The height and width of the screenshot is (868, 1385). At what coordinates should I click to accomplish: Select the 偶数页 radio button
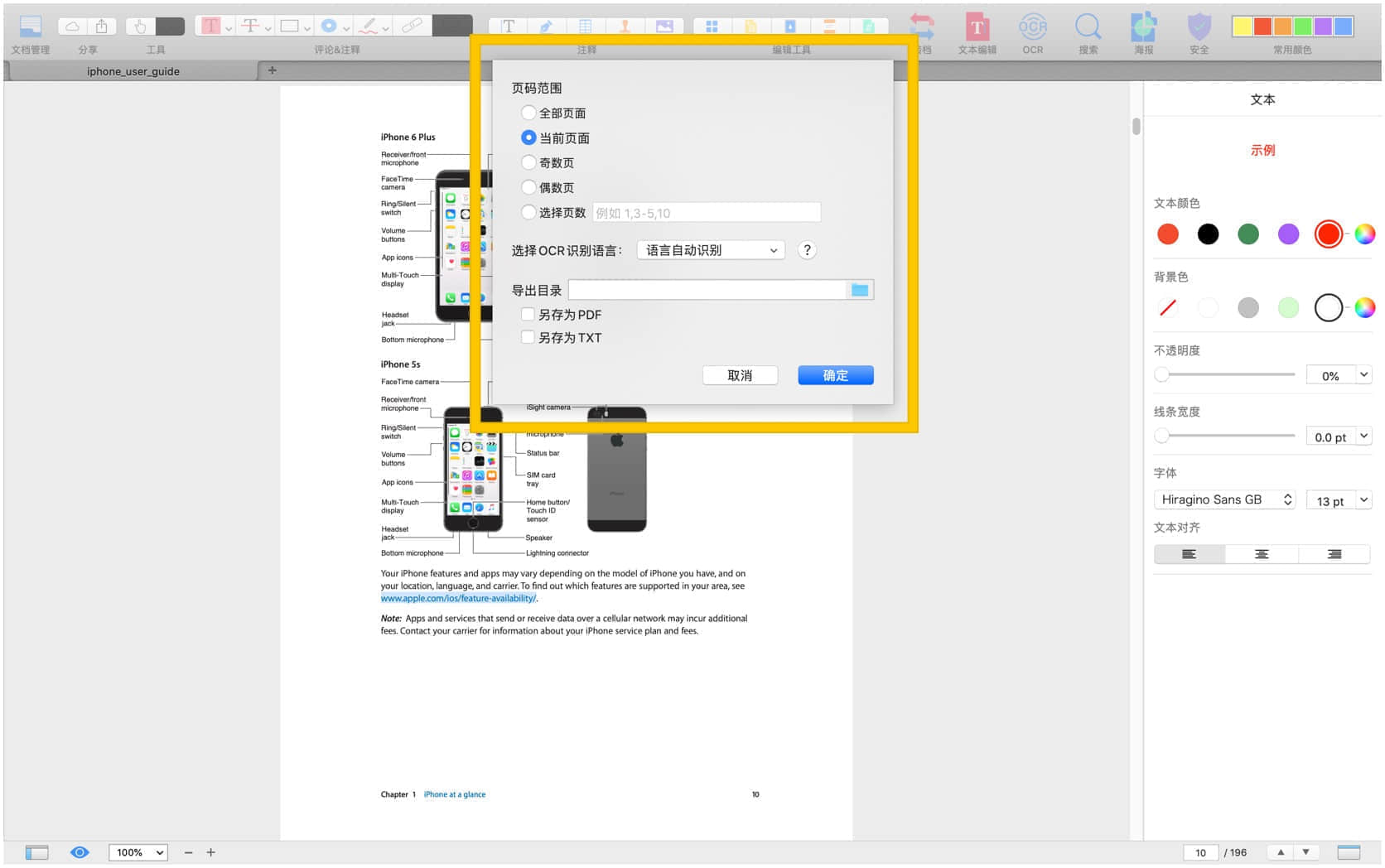(528, 186)
